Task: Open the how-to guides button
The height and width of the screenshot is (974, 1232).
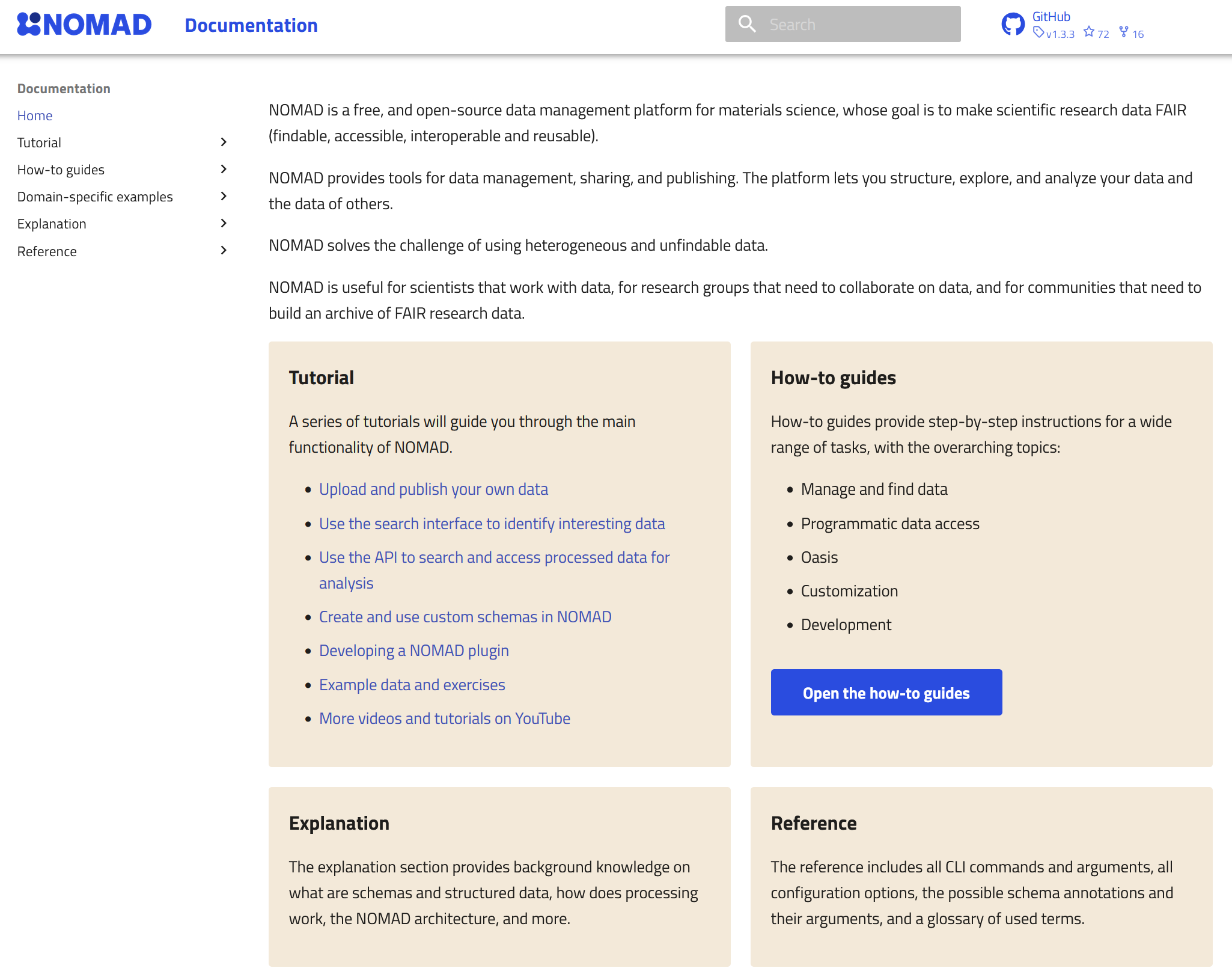Action: (x=886, y=692)
